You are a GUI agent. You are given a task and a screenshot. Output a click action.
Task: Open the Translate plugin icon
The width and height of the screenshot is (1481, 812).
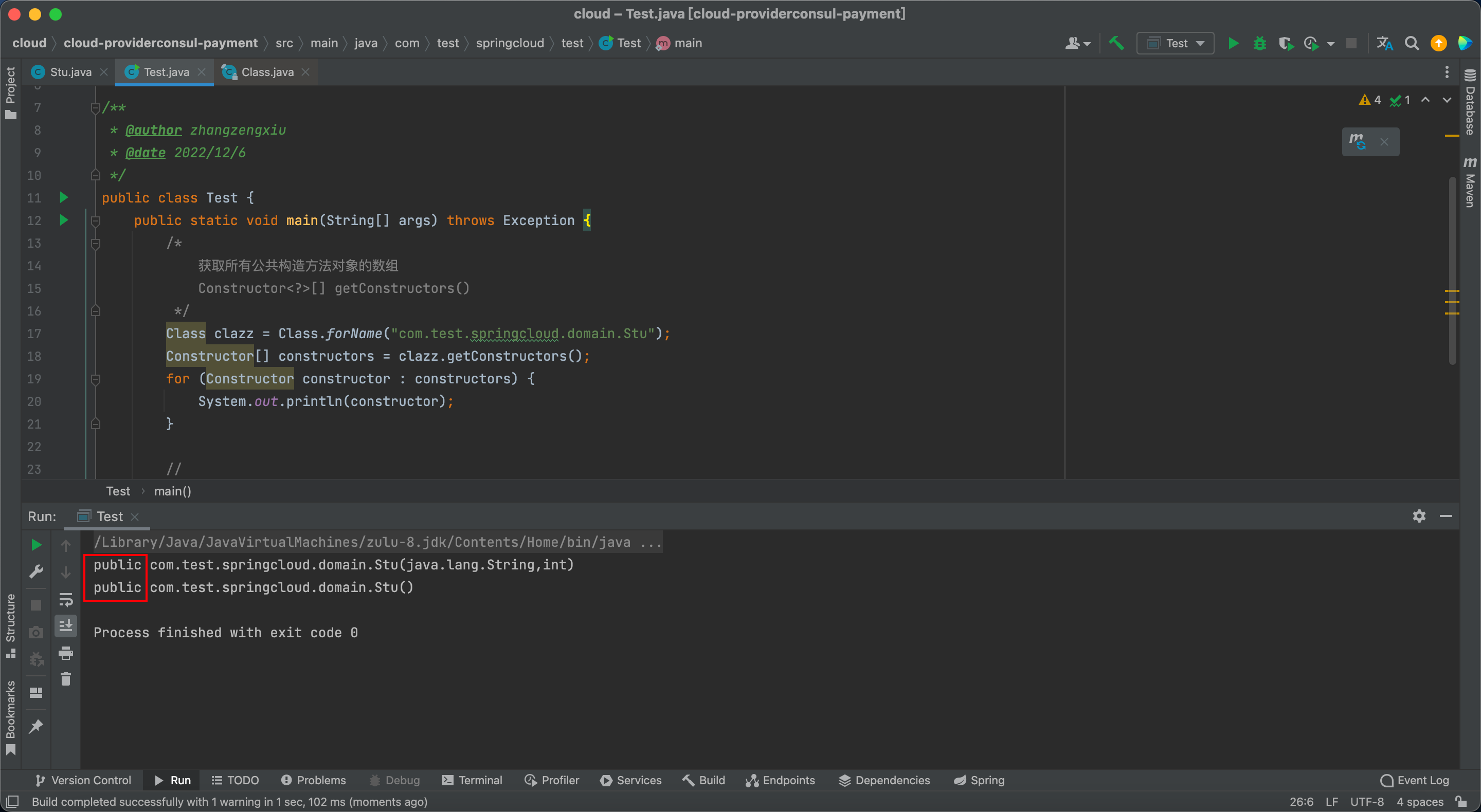[x=1384, y=43]
